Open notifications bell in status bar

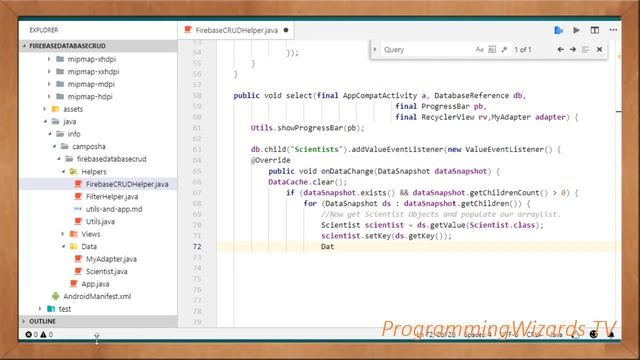(611, 334)
